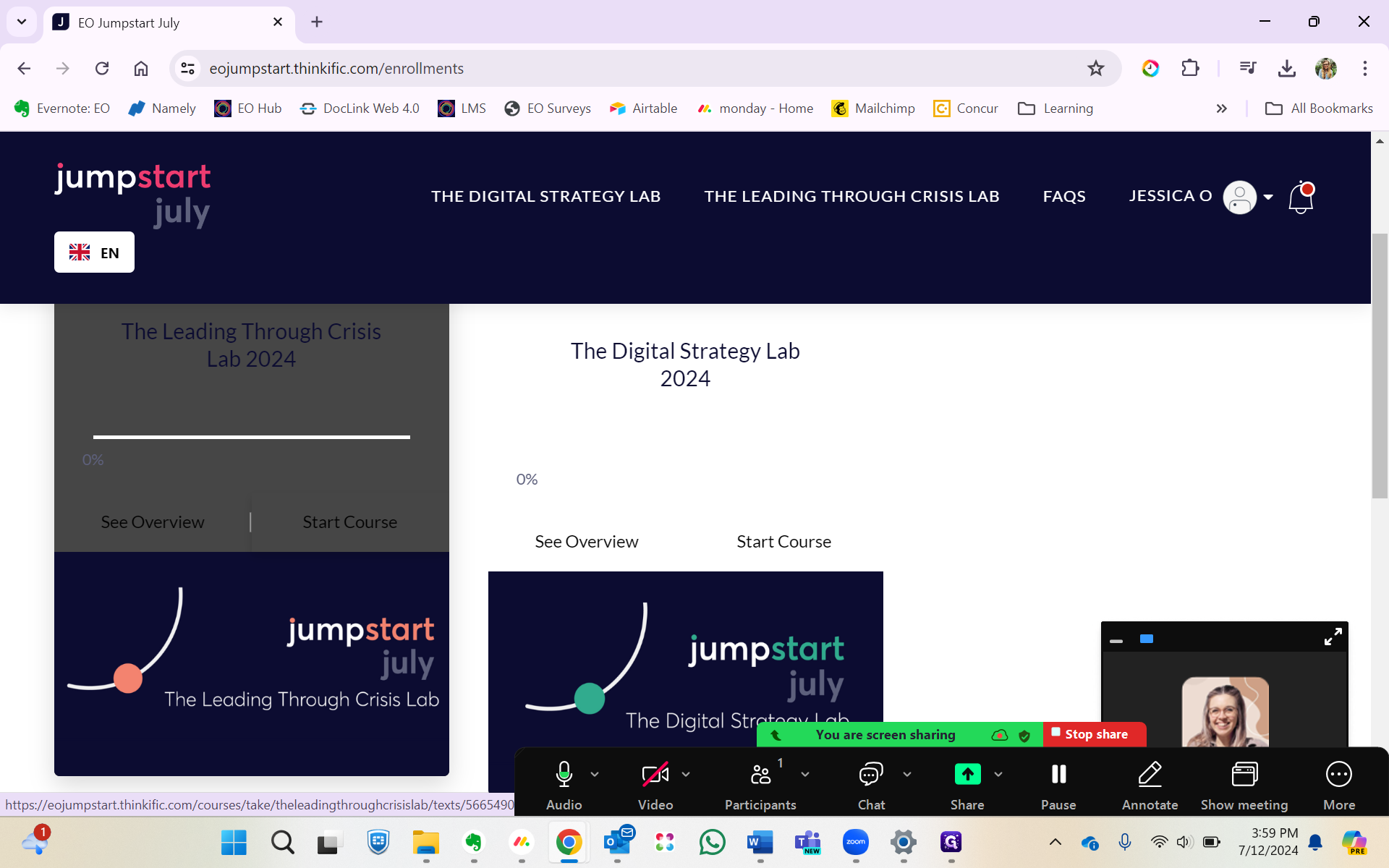Start Course for Digital Strategy Lab
The height and width of the screenshot is (868, 1389).
pyautogui.click(x=783, y=542)
